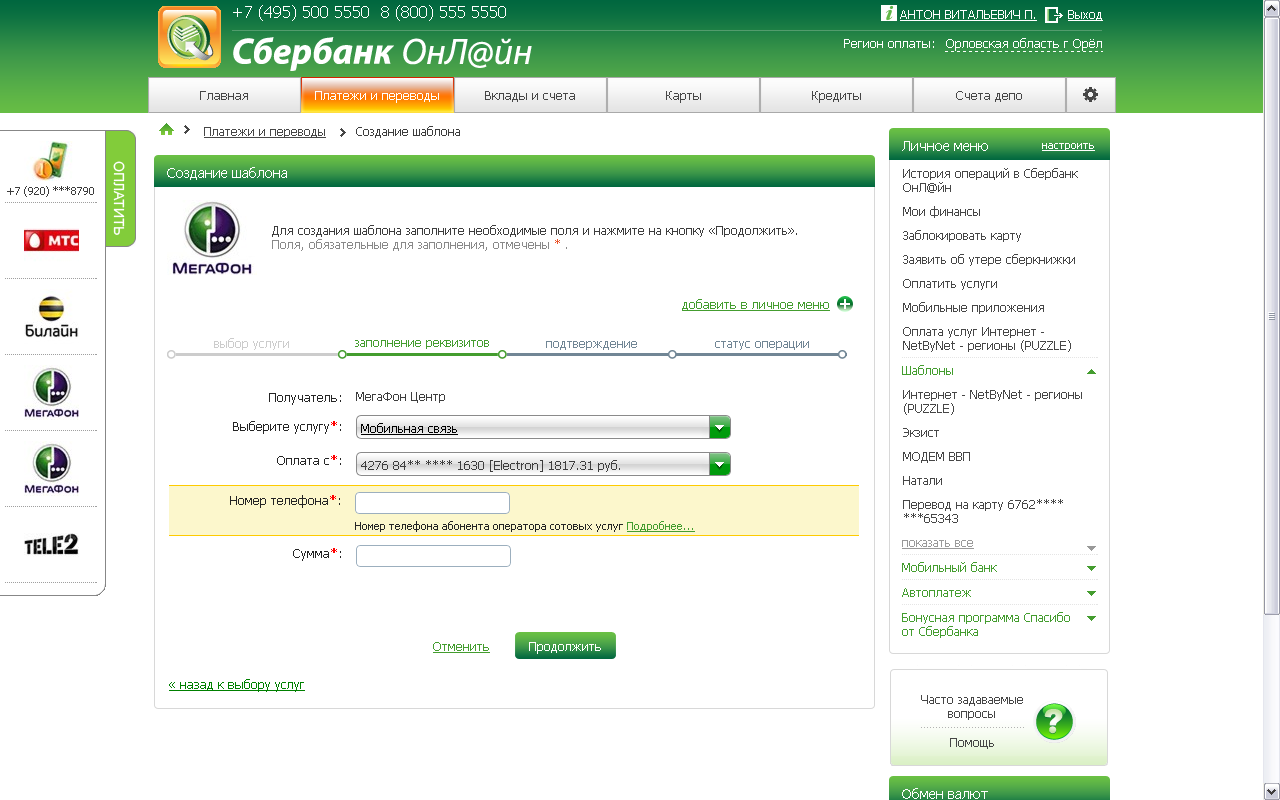
Task: Open the Платежи и переводы tab
Action: tap(377, 95)
